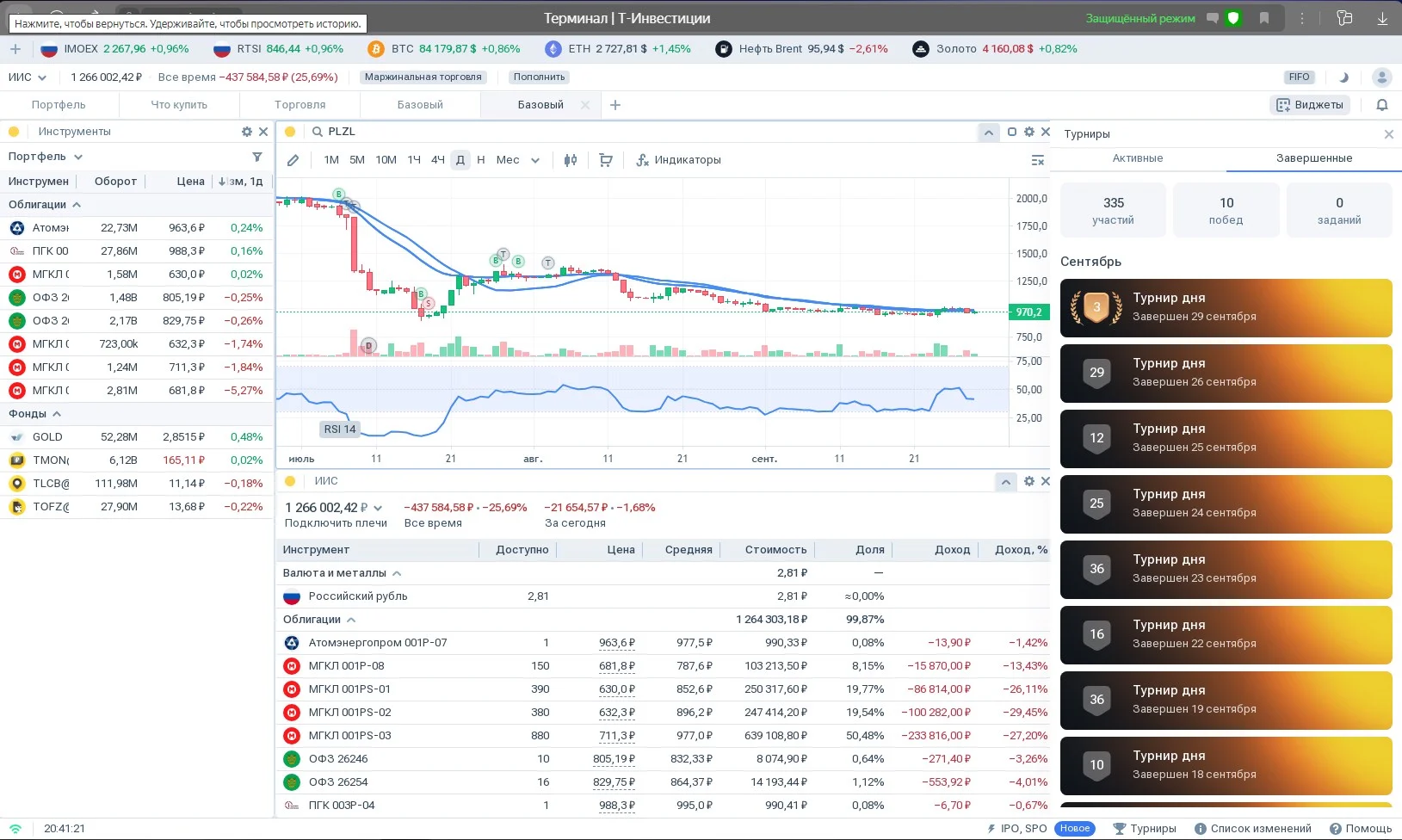
Task: Click the Пополнить button
Action: (540, 77)
